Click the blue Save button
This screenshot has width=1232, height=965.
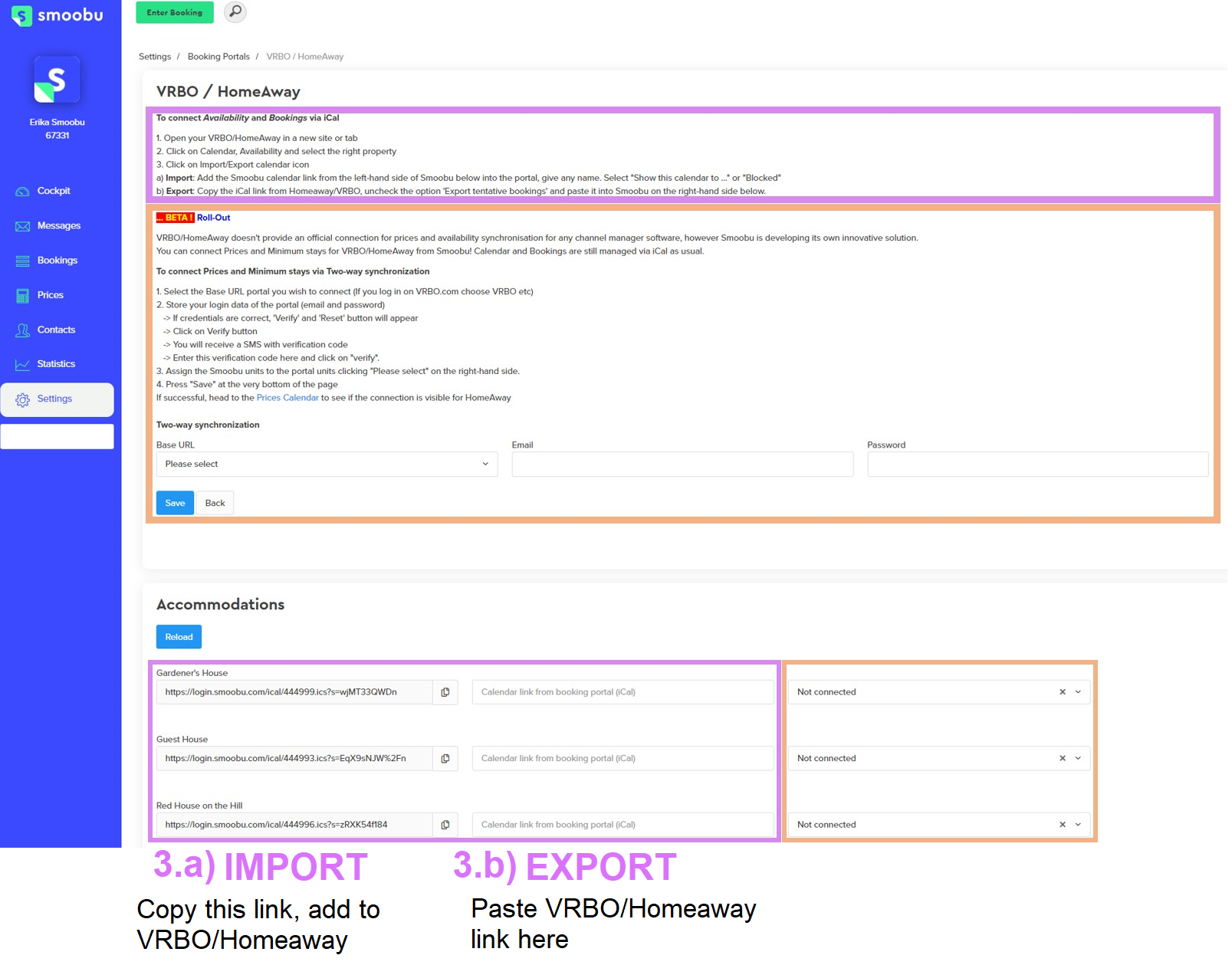point(175,504)
